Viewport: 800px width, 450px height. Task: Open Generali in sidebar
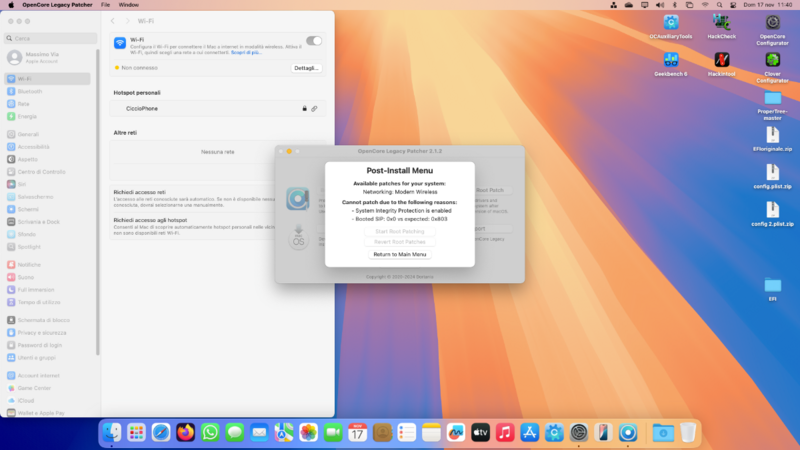point(47,134)
